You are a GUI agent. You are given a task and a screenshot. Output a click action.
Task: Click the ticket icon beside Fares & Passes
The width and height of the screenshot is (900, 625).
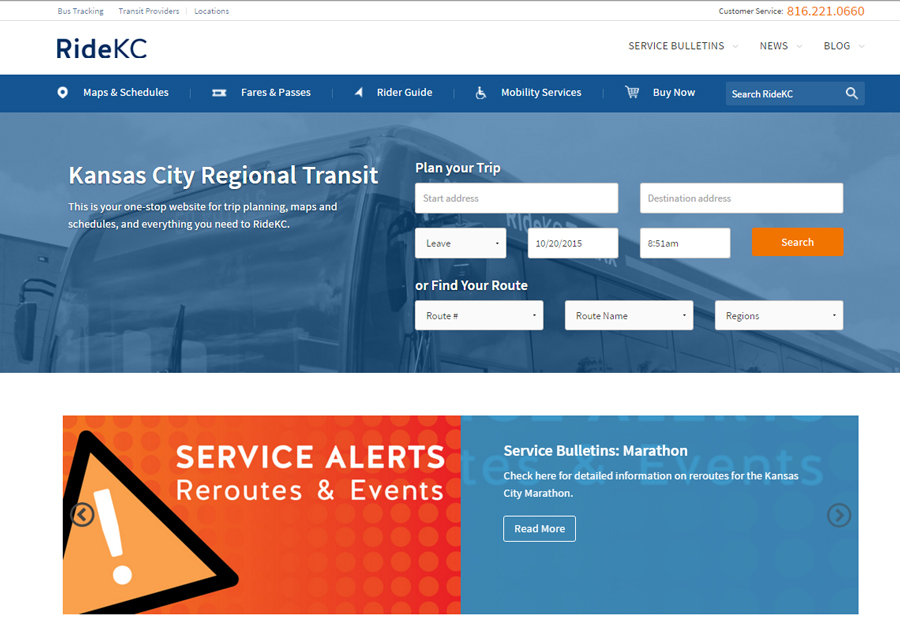pos(219,92)
